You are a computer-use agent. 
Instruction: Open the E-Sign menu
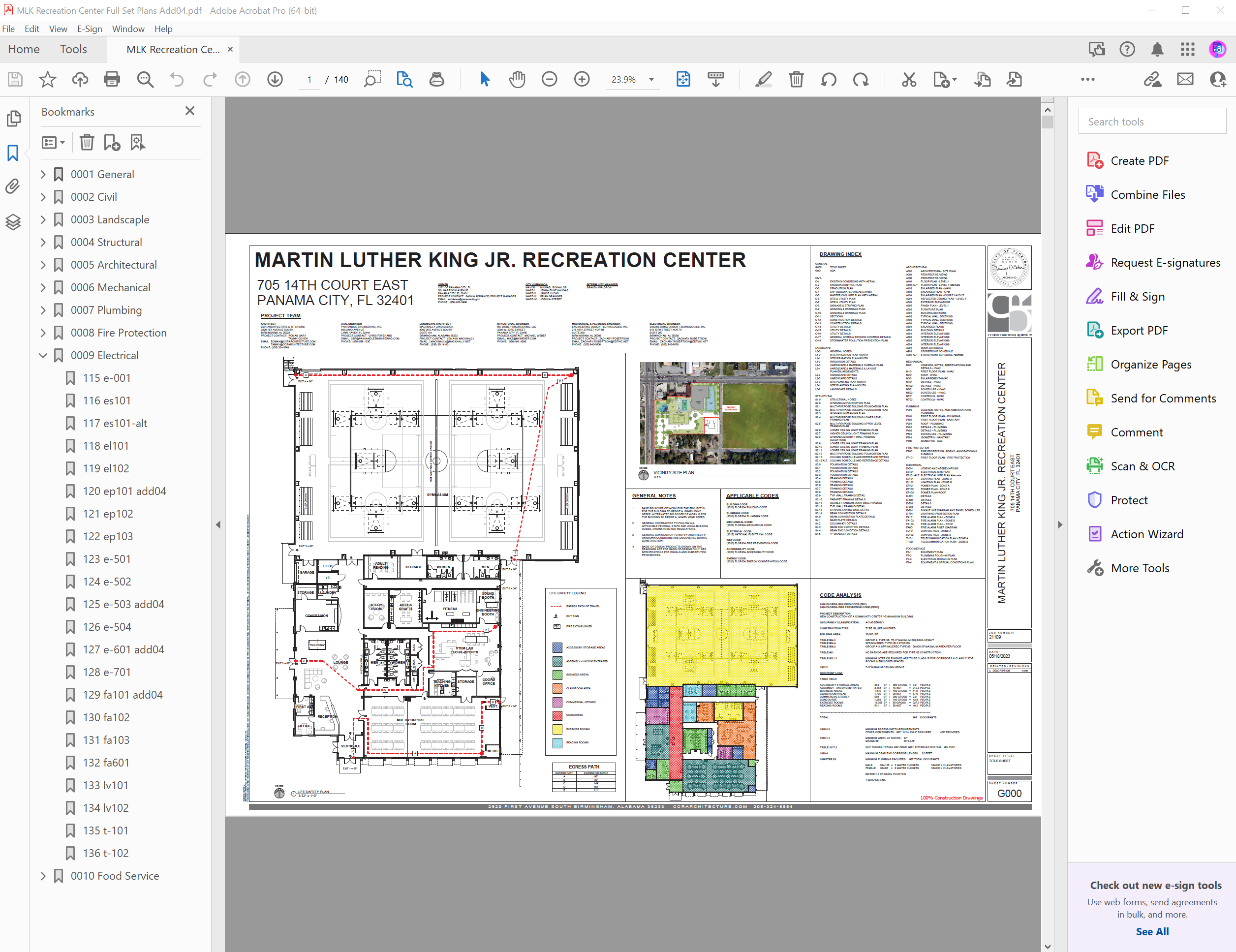(x=90, y=29)
